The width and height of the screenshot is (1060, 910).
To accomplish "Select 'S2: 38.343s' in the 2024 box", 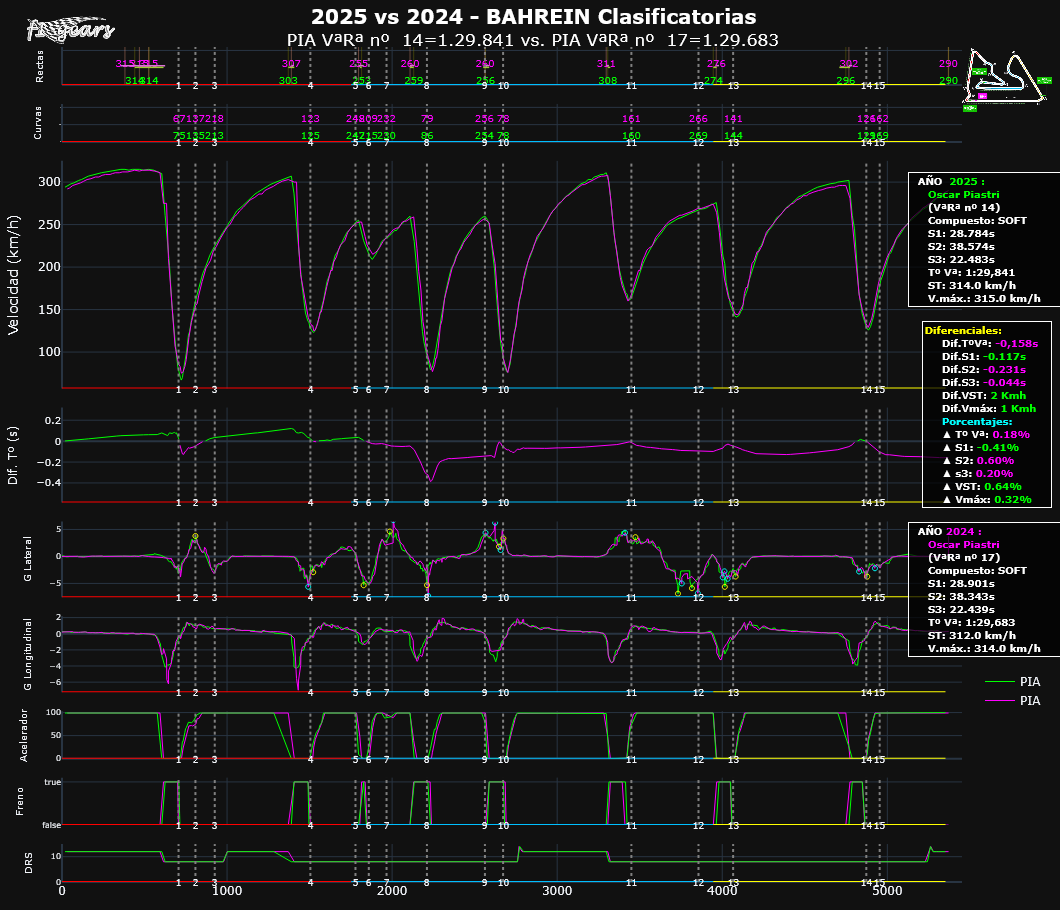I will tap(961, 596).
